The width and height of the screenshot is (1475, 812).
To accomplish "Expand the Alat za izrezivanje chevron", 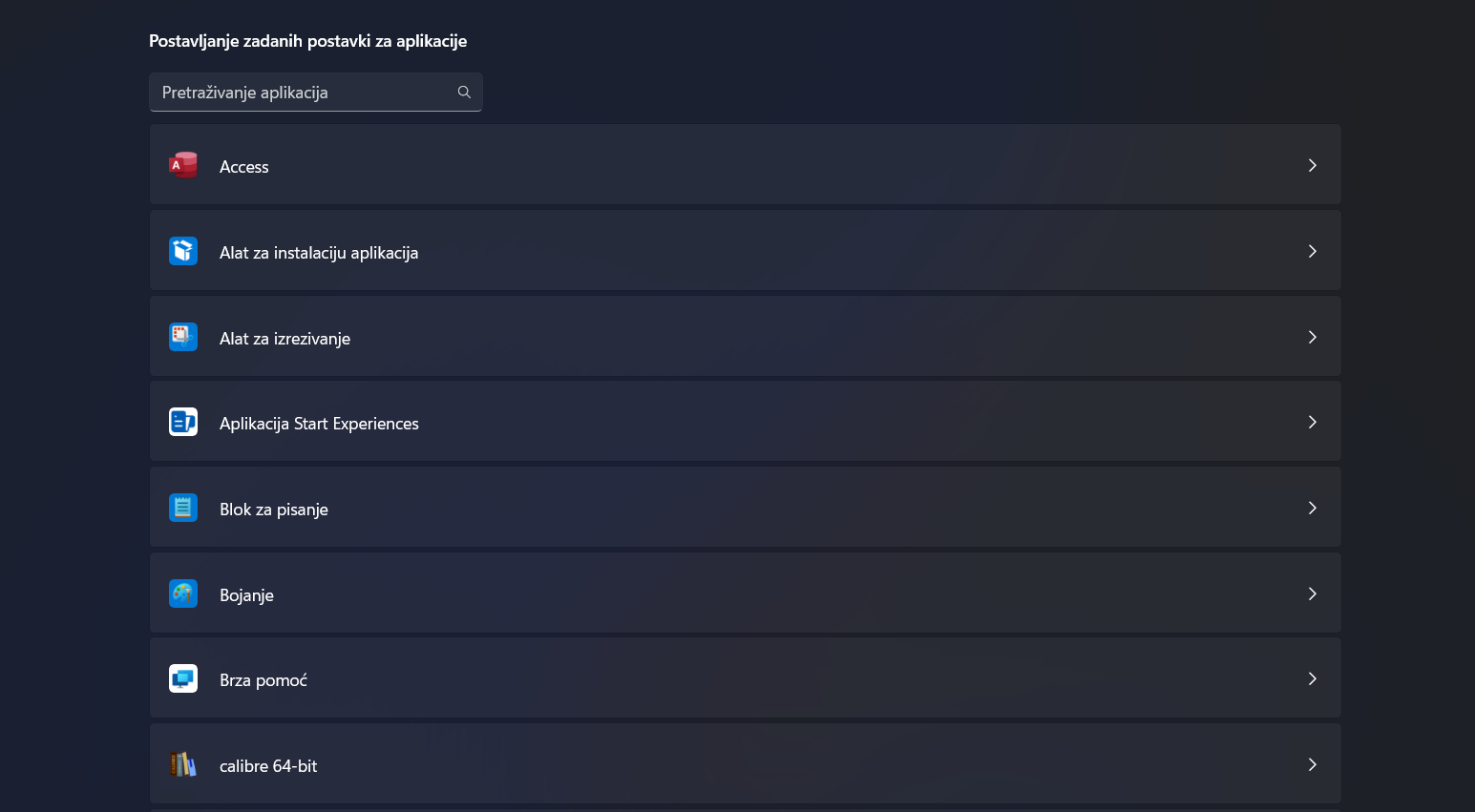I will [1313, 337].
